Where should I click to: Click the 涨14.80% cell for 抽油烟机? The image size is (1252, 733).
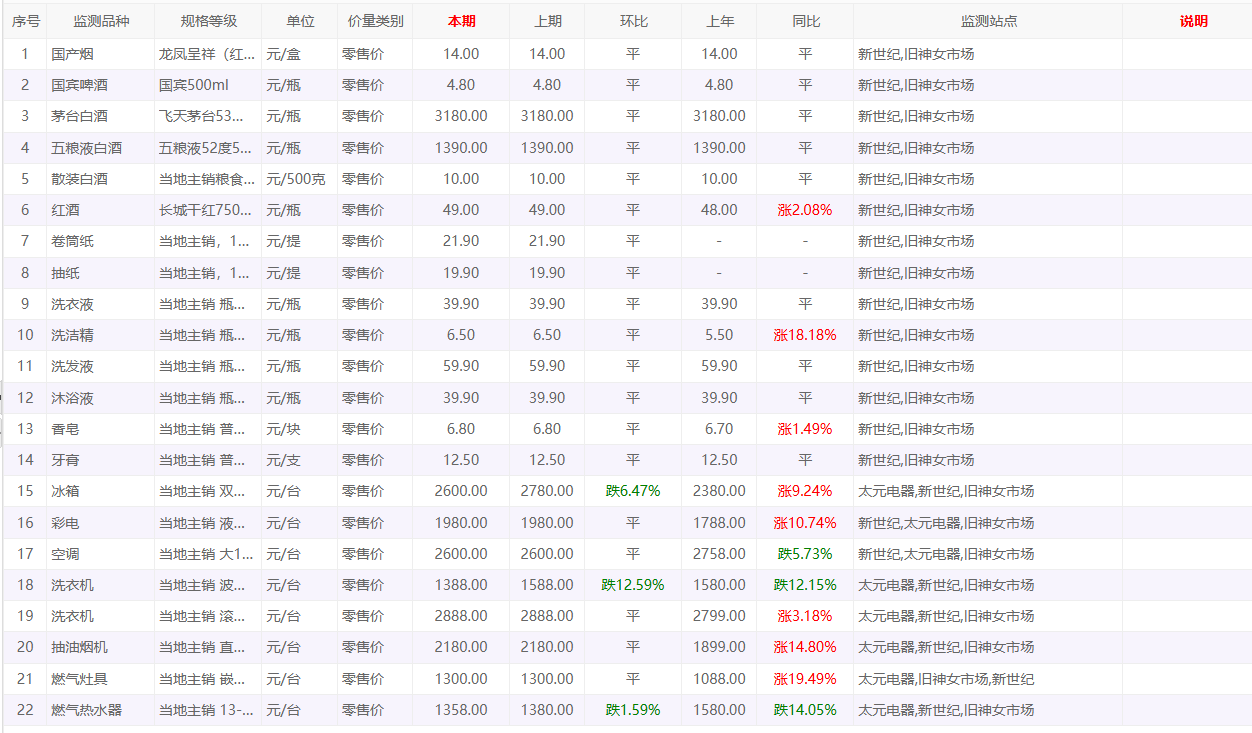point(805,647)
